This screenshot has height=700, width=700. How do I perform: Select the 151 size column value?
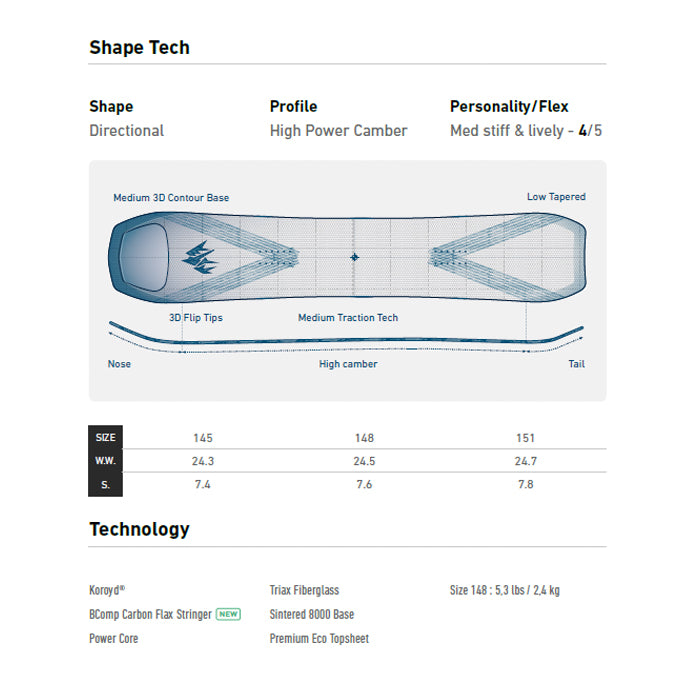(525, 438)
